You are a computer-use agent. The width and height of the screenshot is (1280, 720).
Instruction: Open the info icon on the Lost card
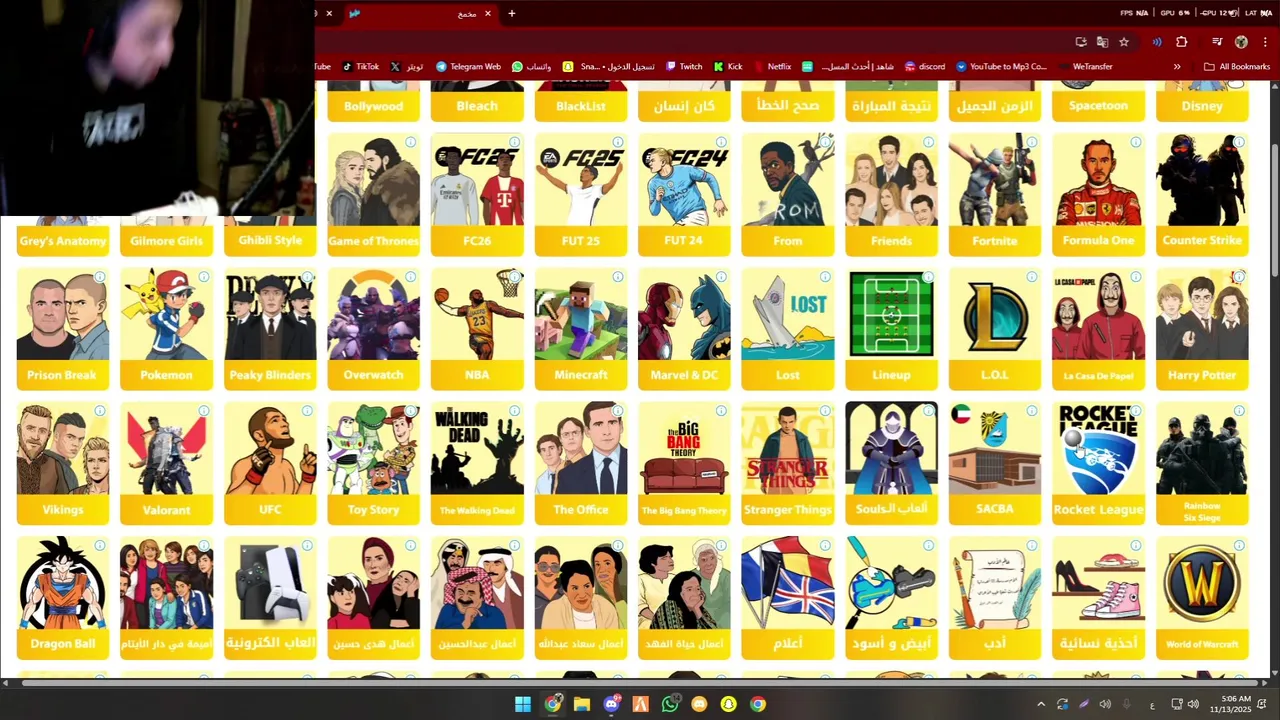825,277
